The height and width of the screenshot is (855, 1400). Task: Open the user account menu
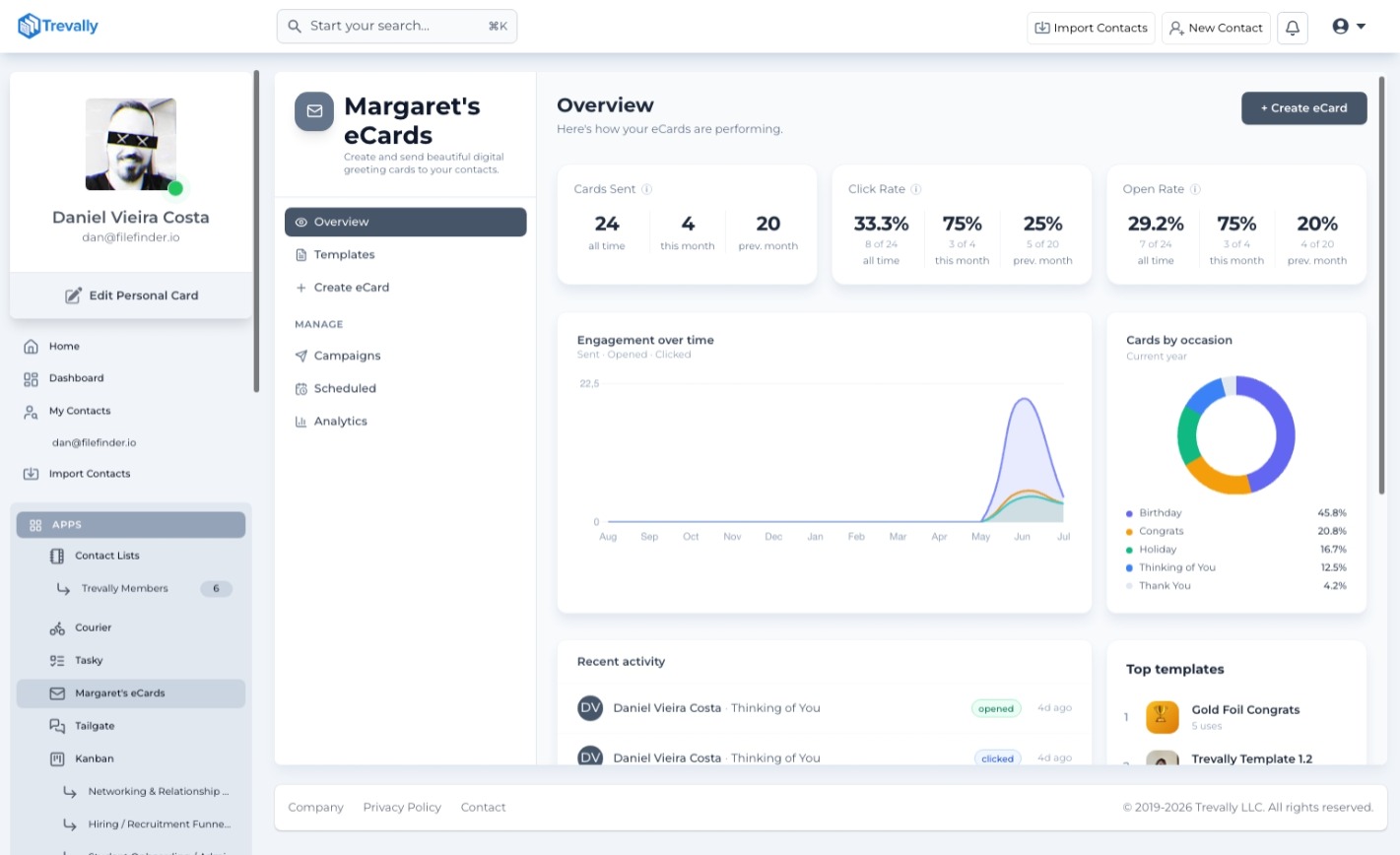tap(1349, 27)
